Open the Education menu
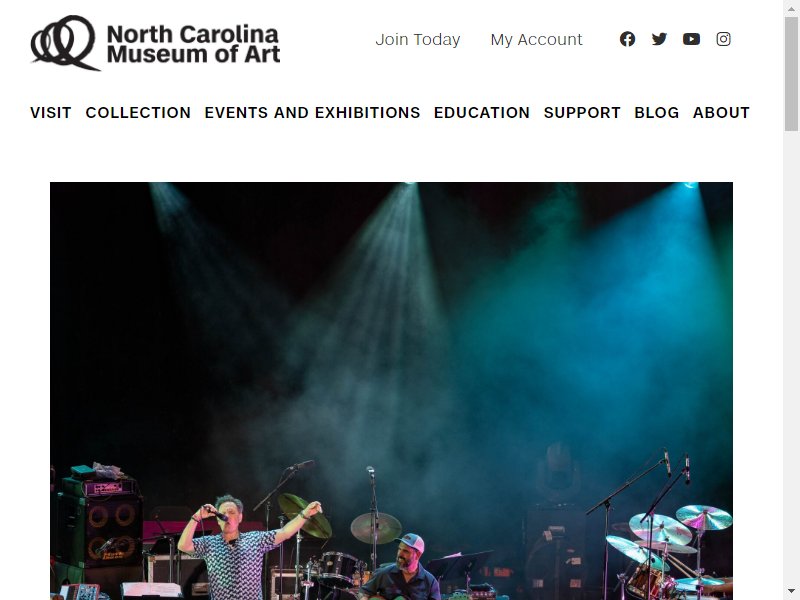Image resolution: width=800 pixels, height=600 pixels. pos(482,113)
